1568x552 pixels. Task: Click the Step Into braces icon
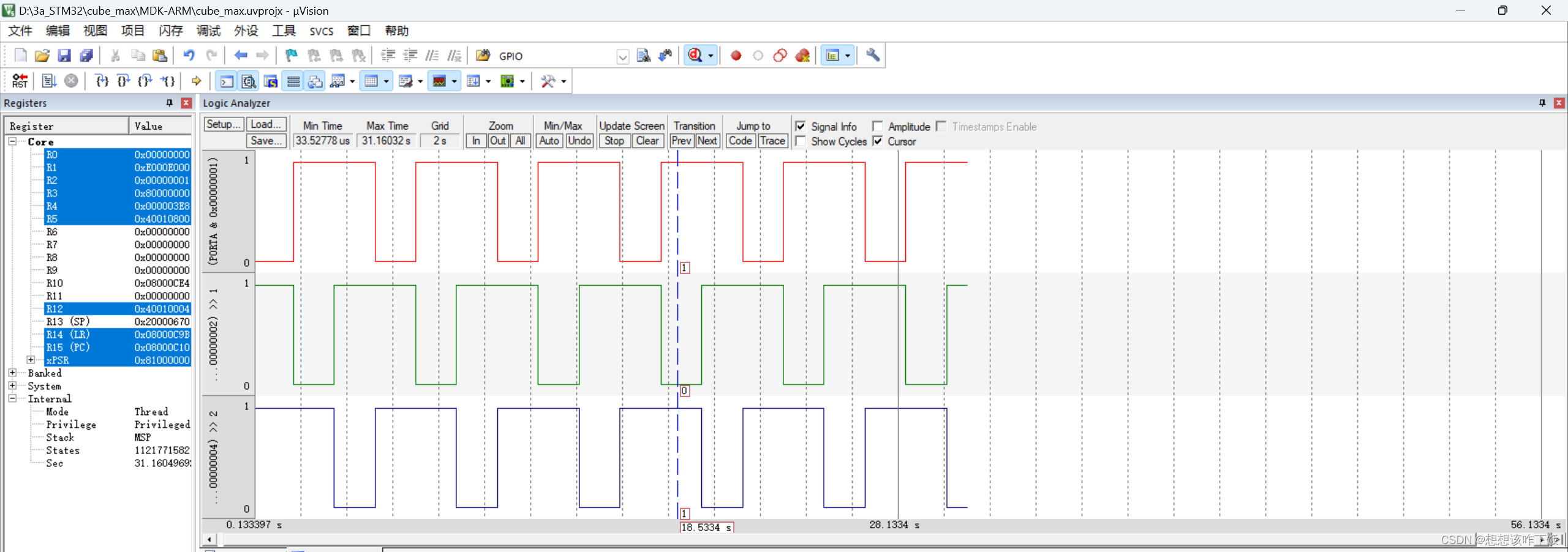[x=102, y=81]
